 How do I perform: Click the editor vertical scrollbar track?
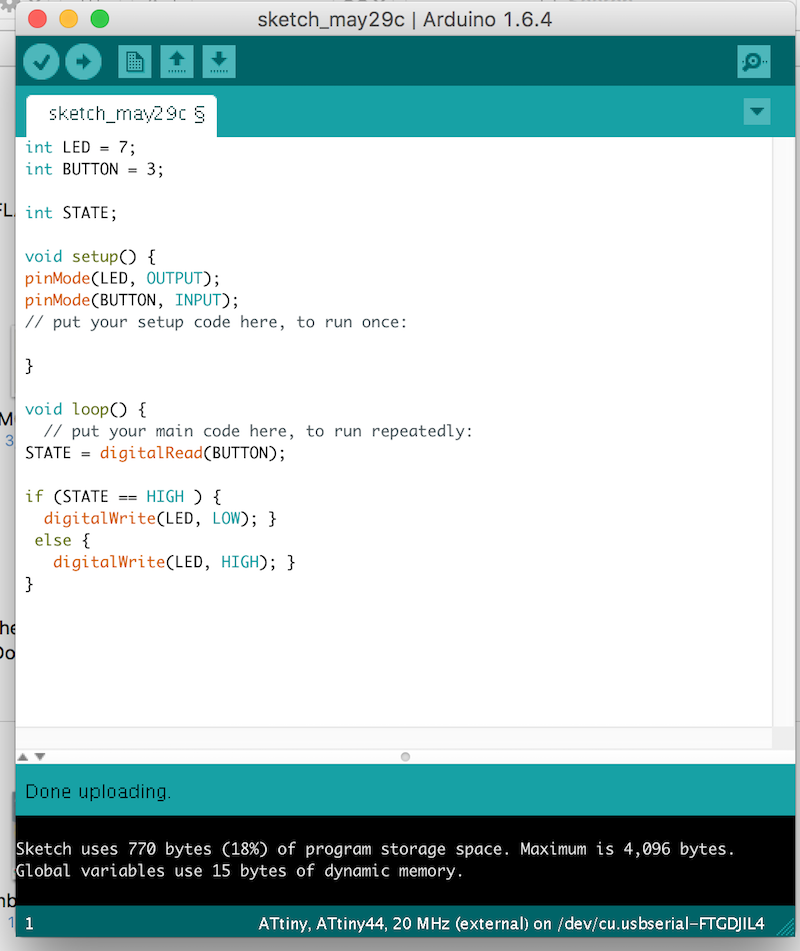pos(784,432)
